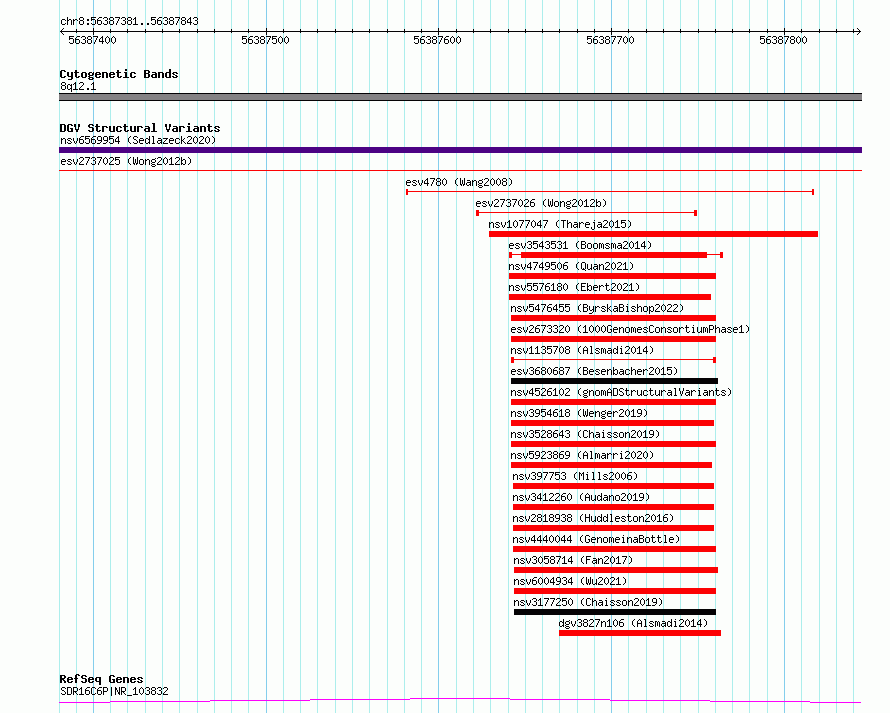Click the nsv3058714 (Fan2017) label
Viewport: 890px width, 713px height.
tap(573, 560)
